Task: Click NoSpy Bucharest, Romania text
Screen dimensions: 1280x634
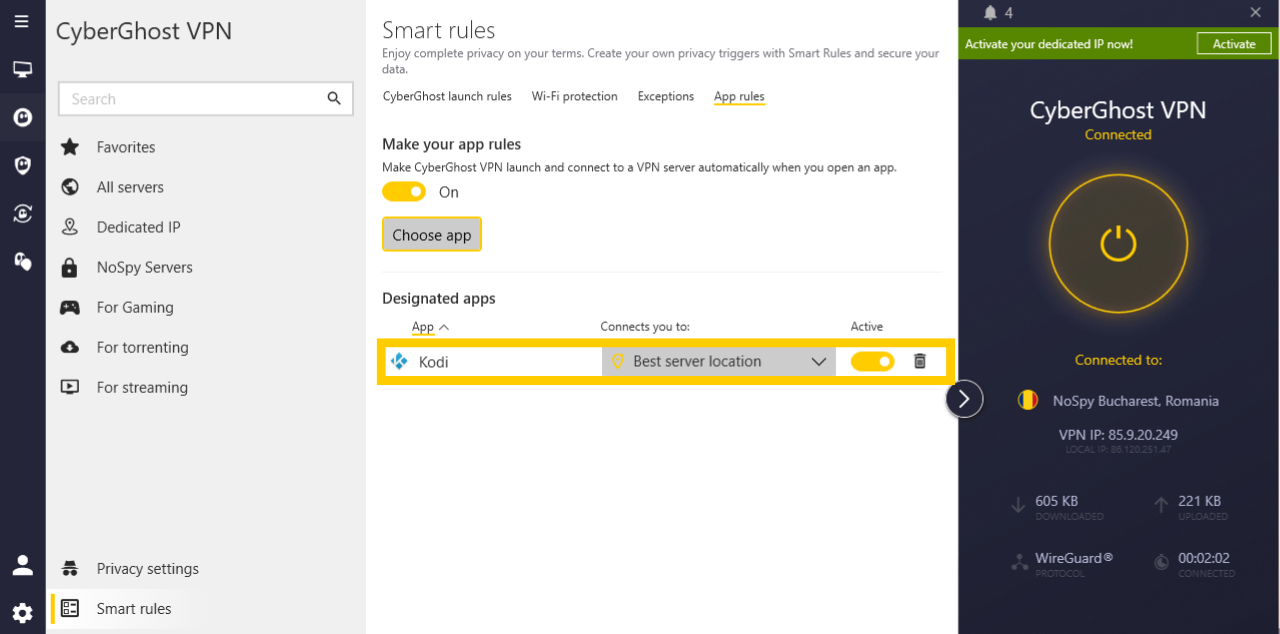Action: [1135, 400]
